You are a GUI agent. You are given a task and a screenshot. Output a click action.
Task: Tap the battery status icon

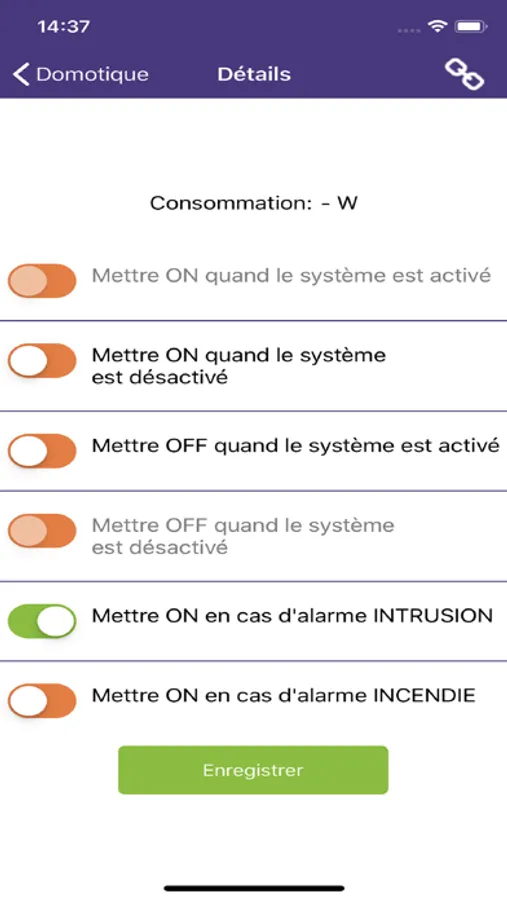click(x=471, y=26)
